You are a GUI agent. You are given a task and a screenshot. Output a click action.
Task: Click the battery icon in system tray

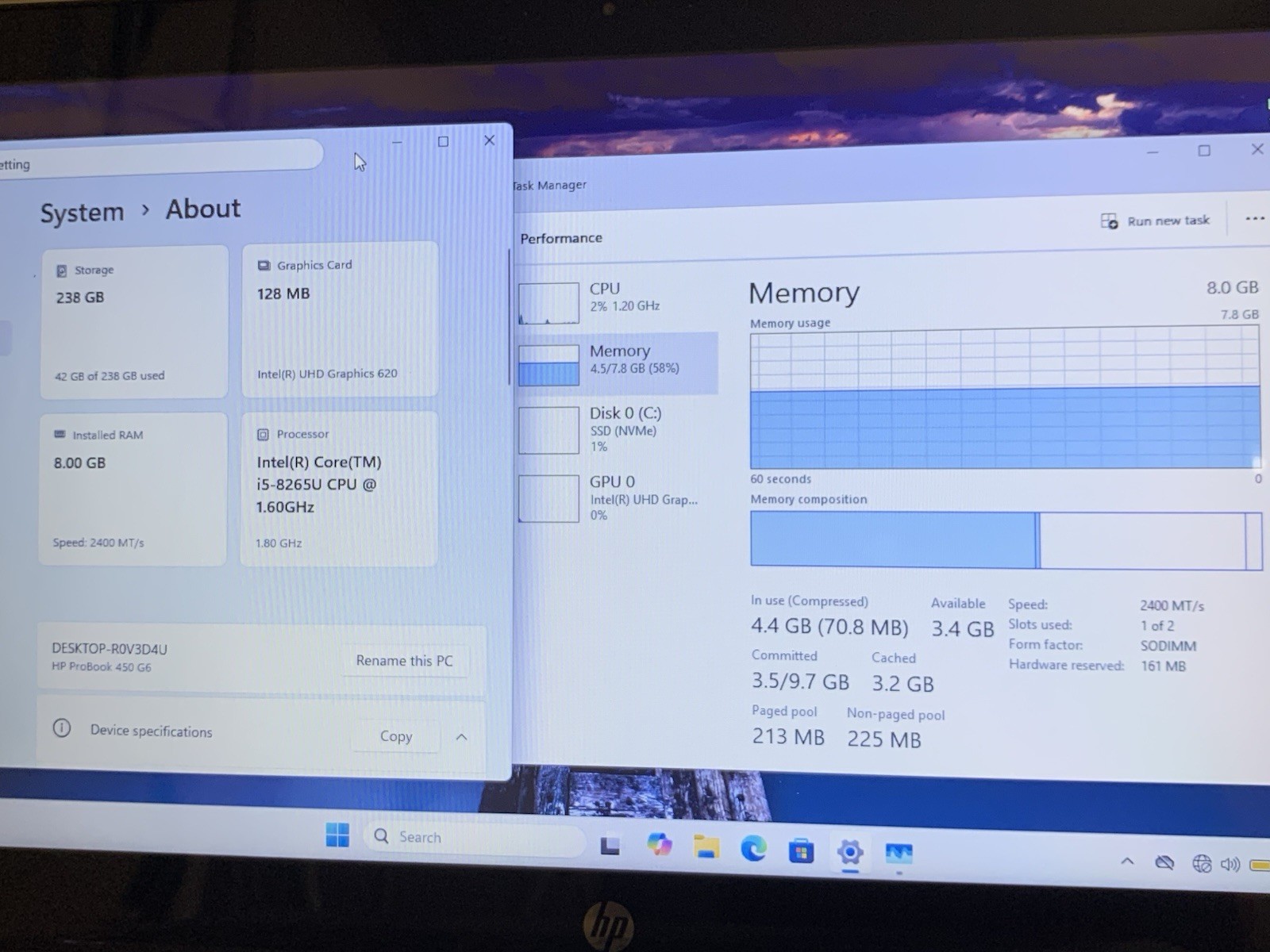(1260, 865)
